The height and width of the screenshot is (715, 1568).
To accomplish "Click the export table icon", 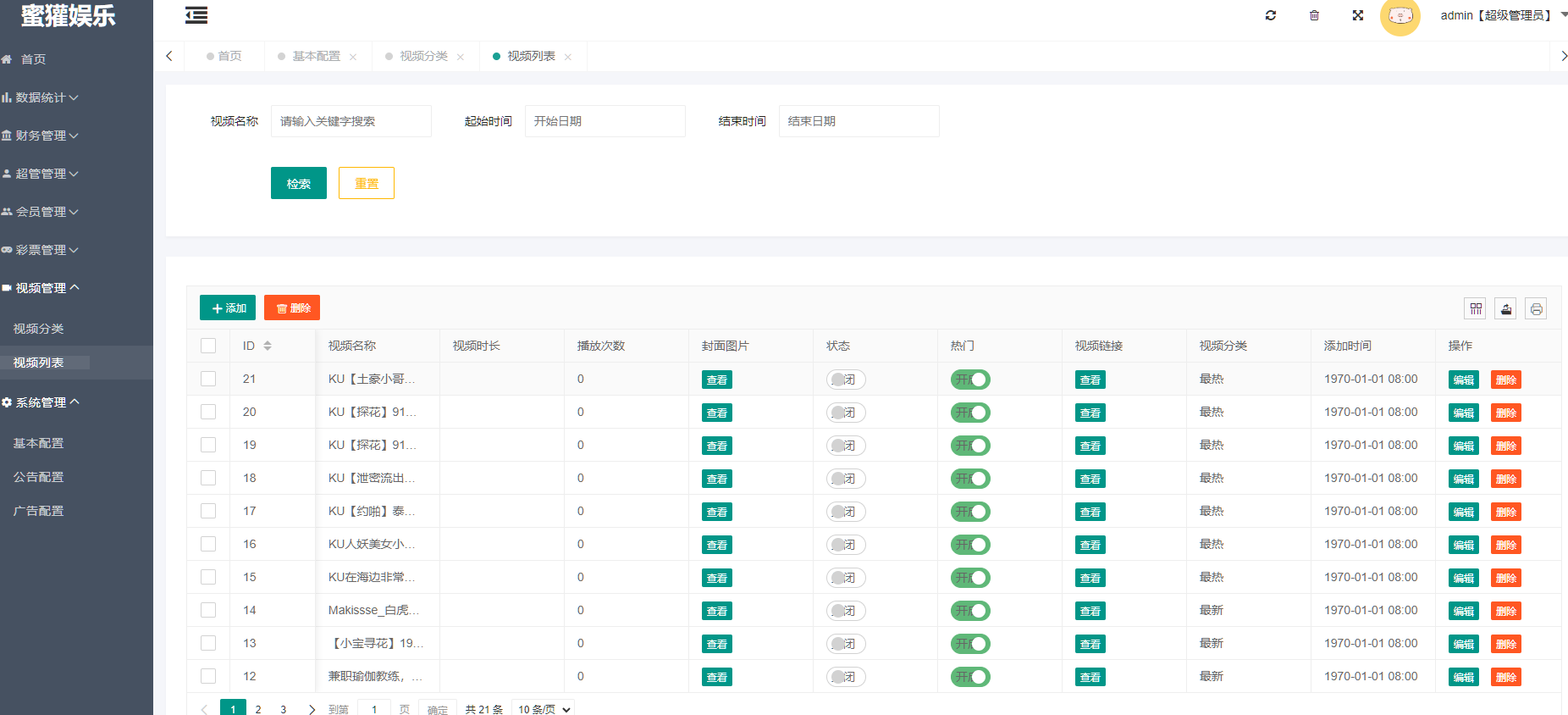I will [1505, 308].
